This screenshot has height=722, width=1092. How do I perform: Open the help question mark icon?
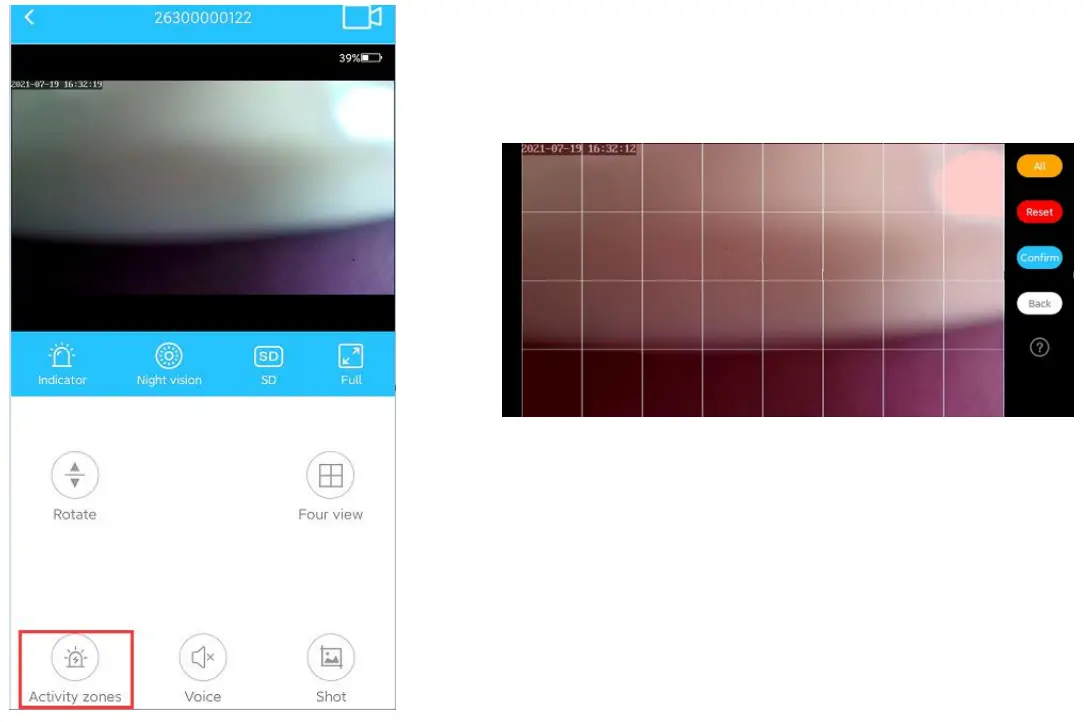coord(1039,347)
